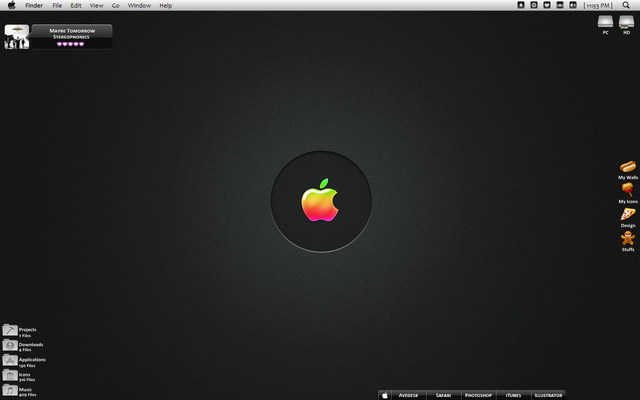Image resolution: width=640 pixels, height=400 pixels.
Task: Click the 'Projects' folder label
Action: pos(28,329)
